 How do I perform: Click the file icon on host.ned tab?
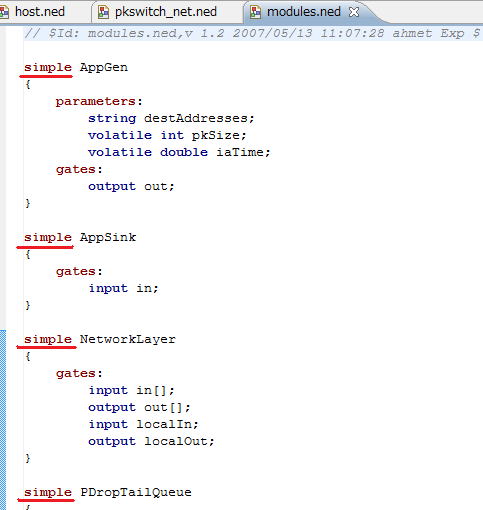click(x=4, y=12)
